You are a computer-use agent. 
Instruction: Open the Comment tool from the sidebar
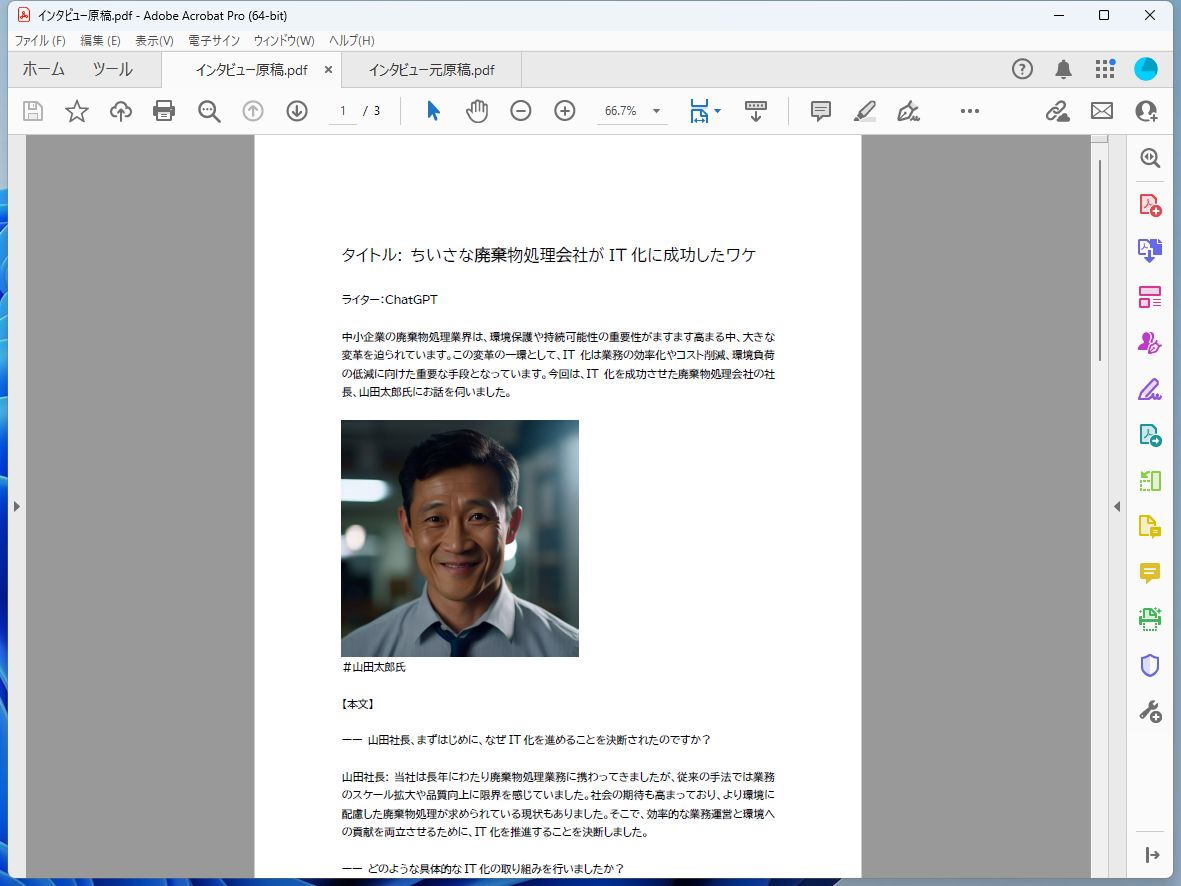click(1149, 573)
